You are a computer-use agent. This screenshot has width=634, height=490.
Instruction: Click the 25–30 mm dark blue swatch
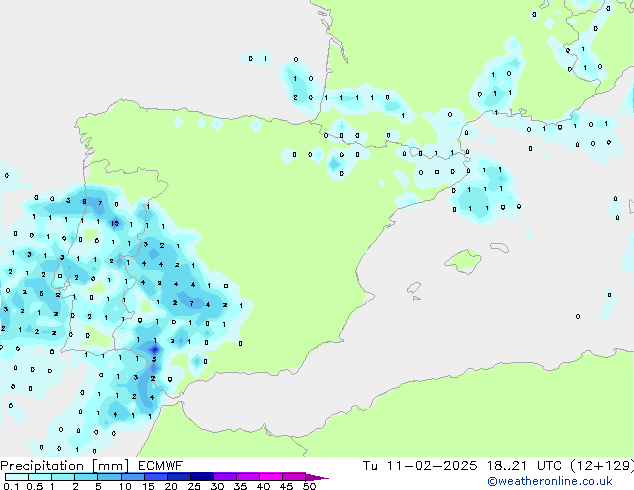pyautogui.click(x=202, y=477)
